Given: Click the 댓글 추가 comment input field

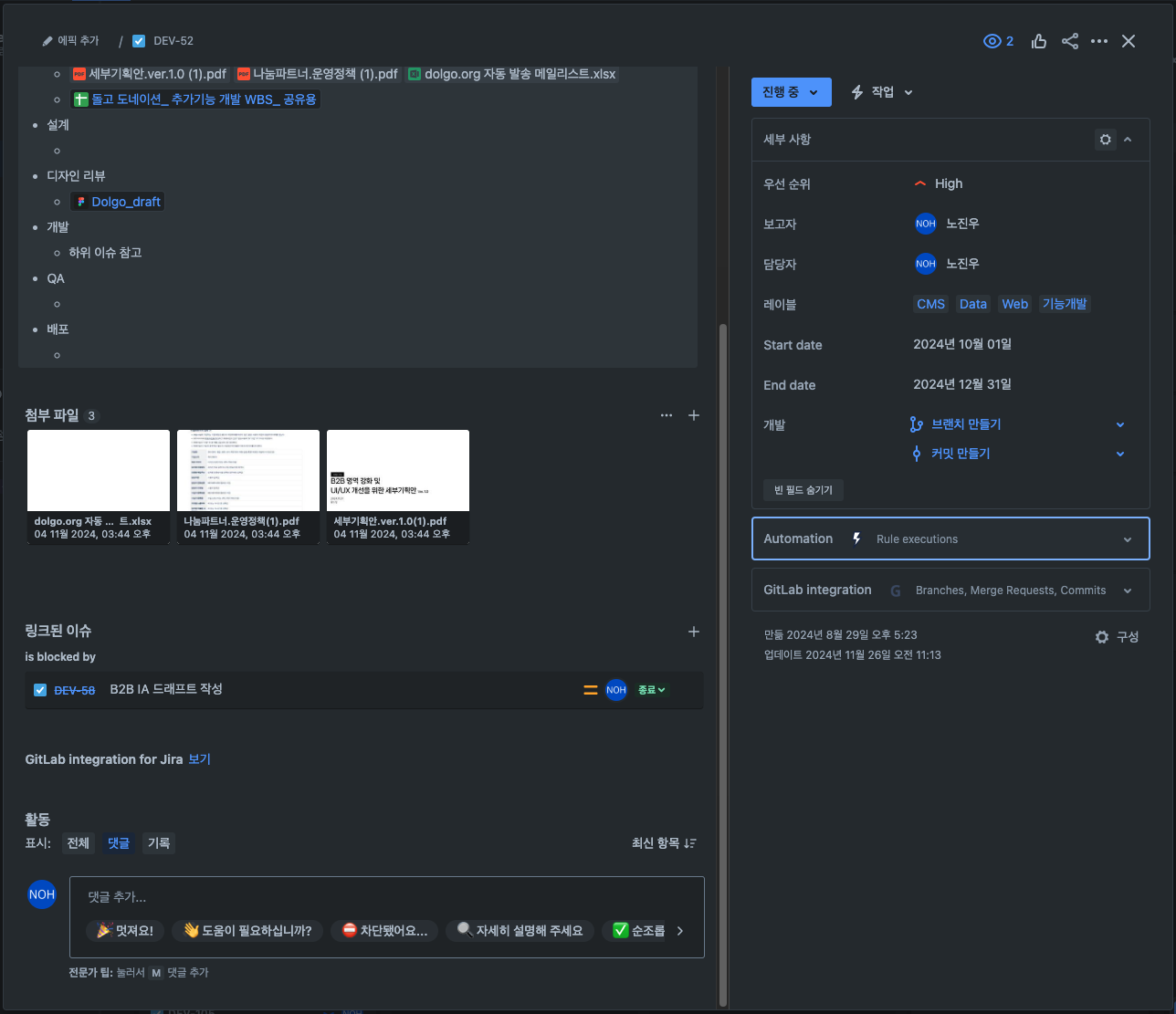Looking at the screenshot, I should pyautogui.click(x=386, y=897).
